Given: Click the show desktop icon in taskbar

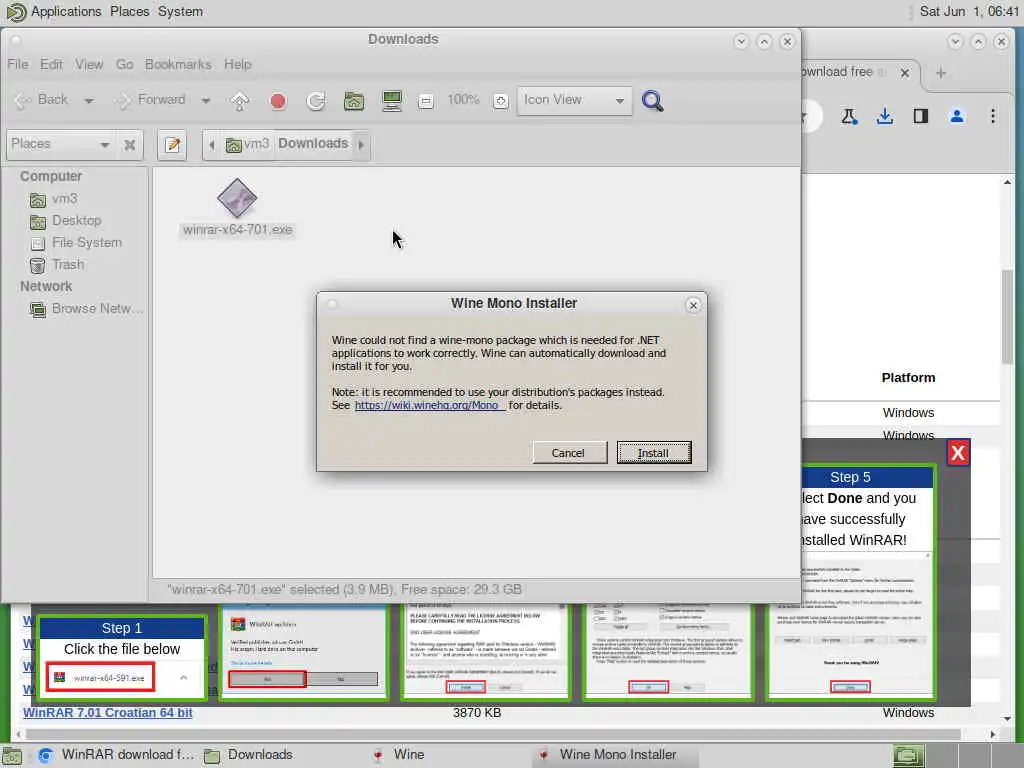Looking at the screenshot, I should point(12,756).
